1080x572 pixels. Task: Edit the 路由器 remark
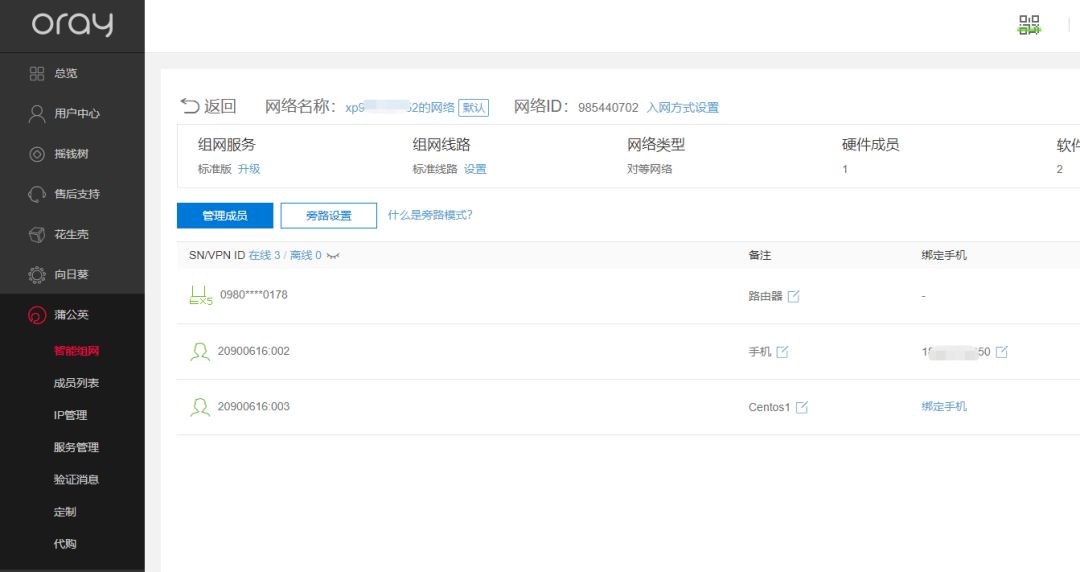[x=793, y=296]
